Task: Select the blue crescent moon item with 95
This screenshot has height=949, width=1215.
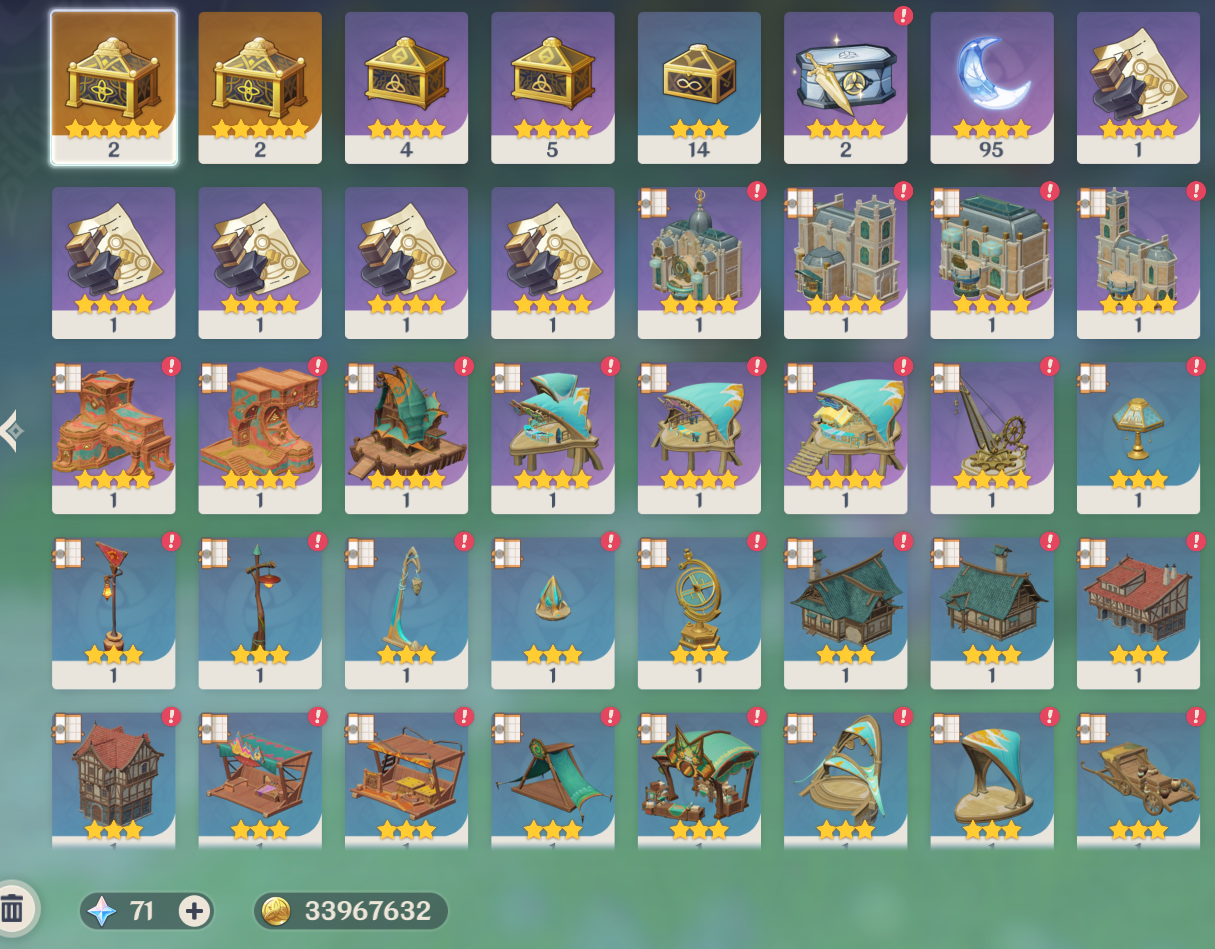Action: pos(992,88)
